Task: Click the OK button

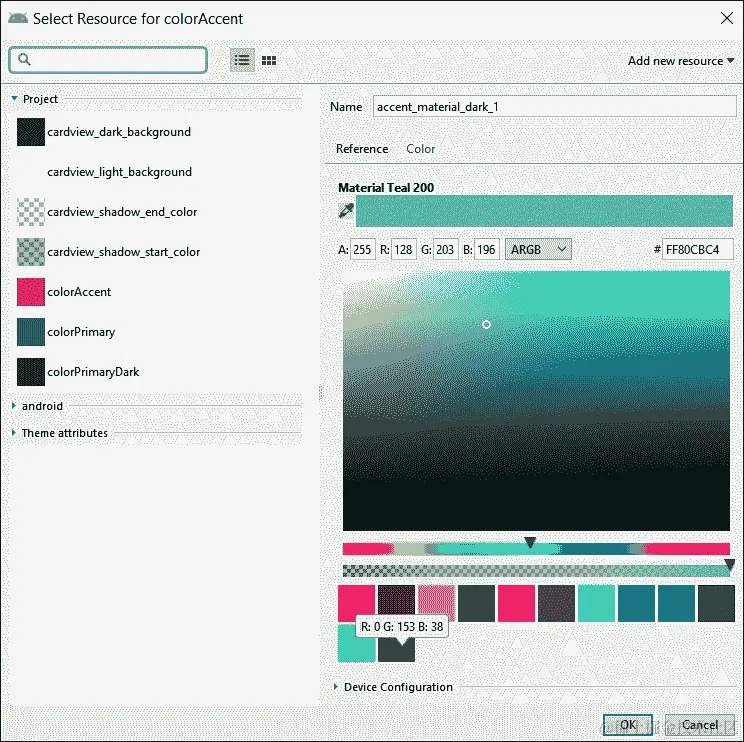Action: click(628, 724)
